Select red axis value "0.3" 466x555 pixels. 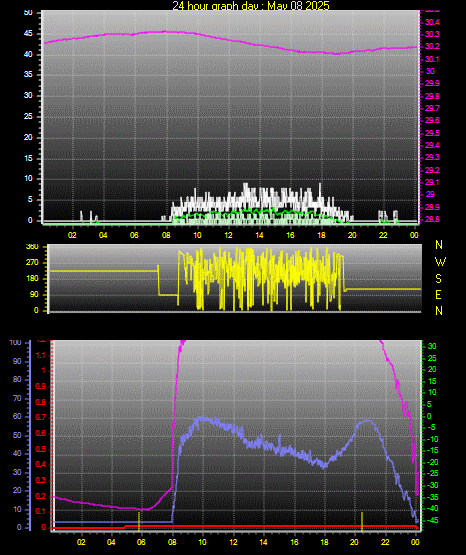point(41,480)
